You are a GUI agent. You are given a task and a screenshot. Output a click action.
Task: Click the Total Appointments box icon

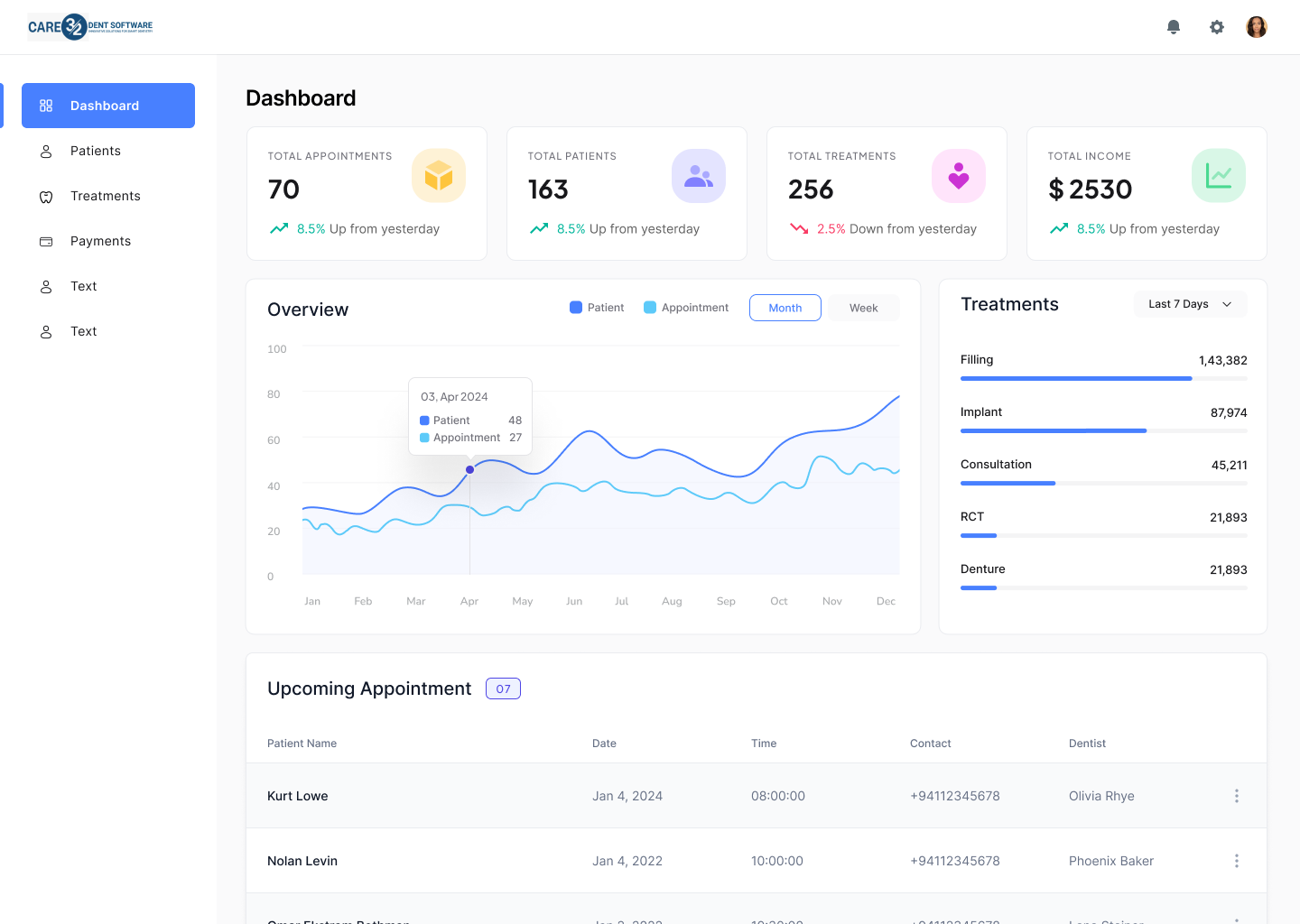point(439,176)
